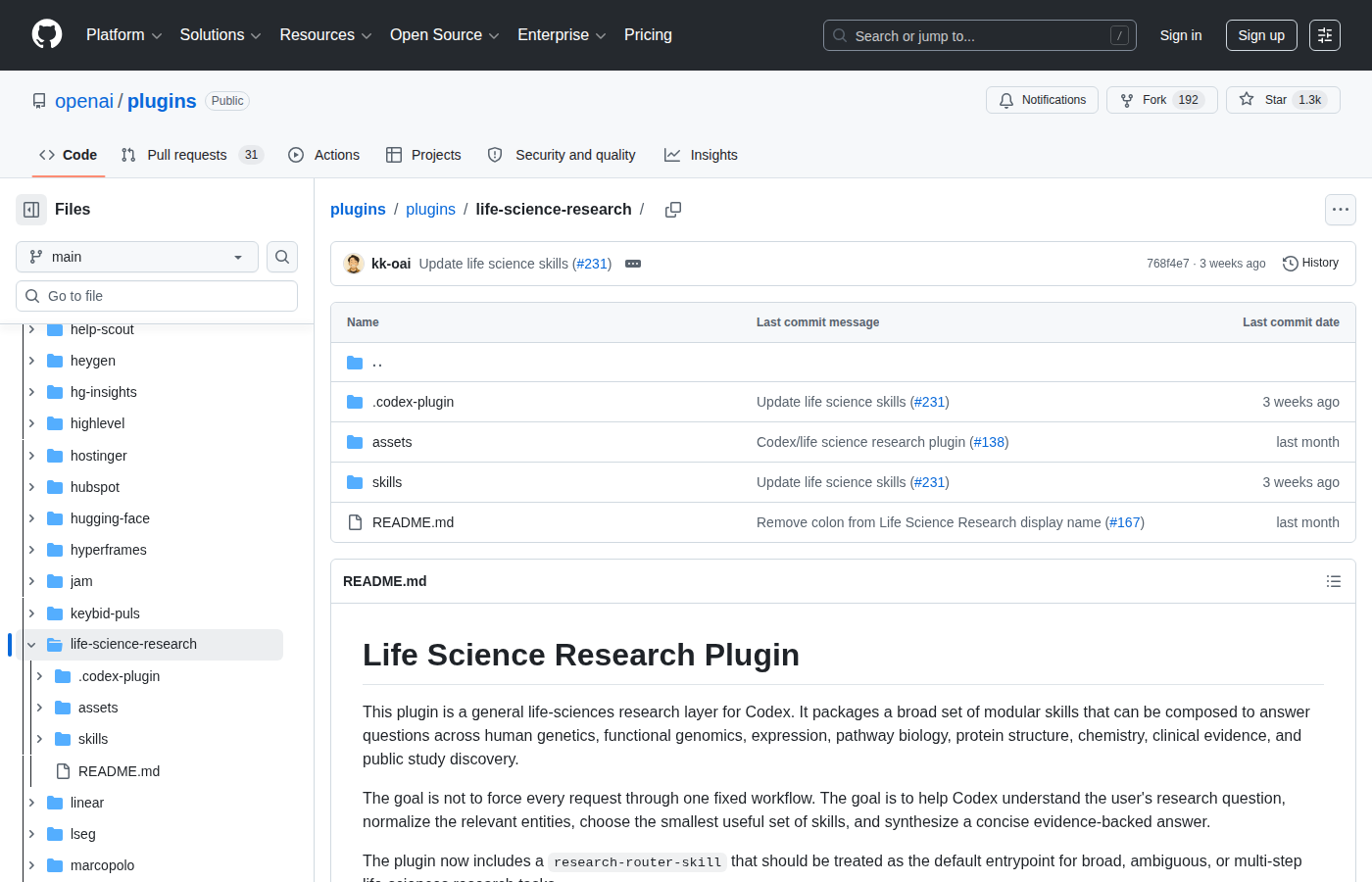This screenshot has height=882, width=1372.
Task: Open pull request #167 link
Action: [x=1125, y=522]
